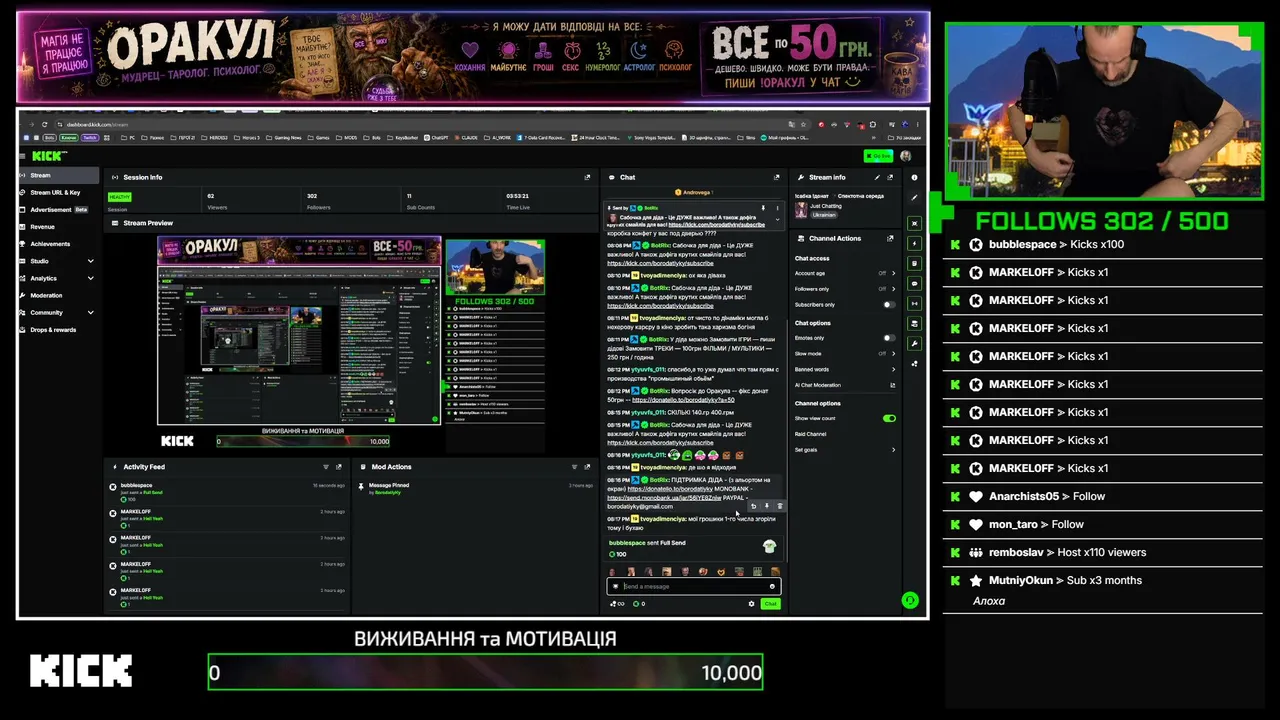Click the info icon in the right-side rail
1280x720 pixels.
(914, 178)
